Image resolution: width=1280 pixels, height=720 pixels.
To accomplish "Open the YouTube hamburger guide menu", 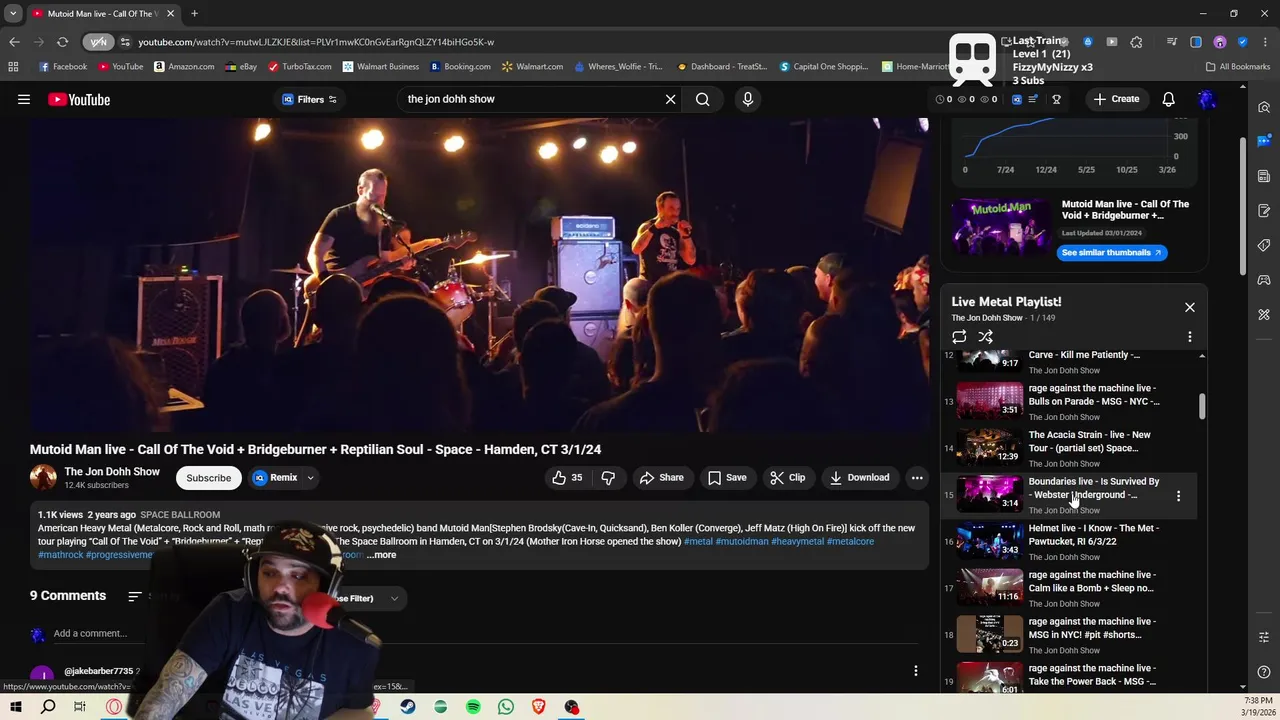I will 24,99.
